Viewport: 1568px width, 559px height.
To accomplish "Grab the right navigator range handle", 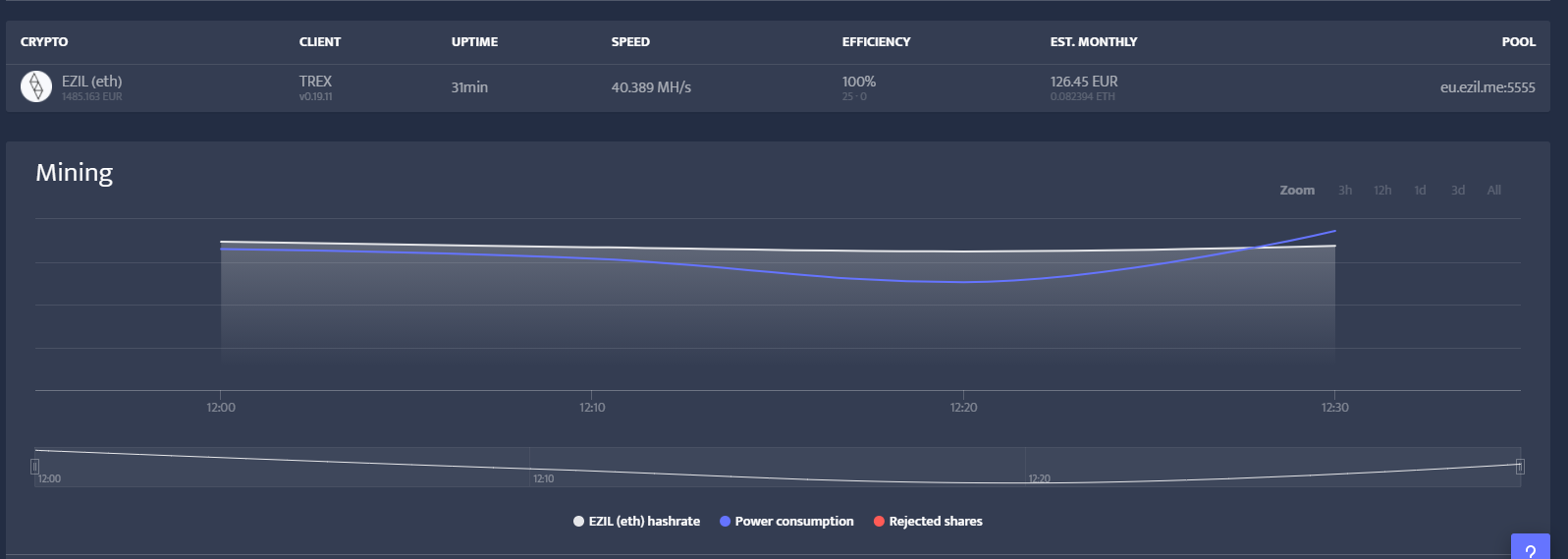I will click(1520, 467).
